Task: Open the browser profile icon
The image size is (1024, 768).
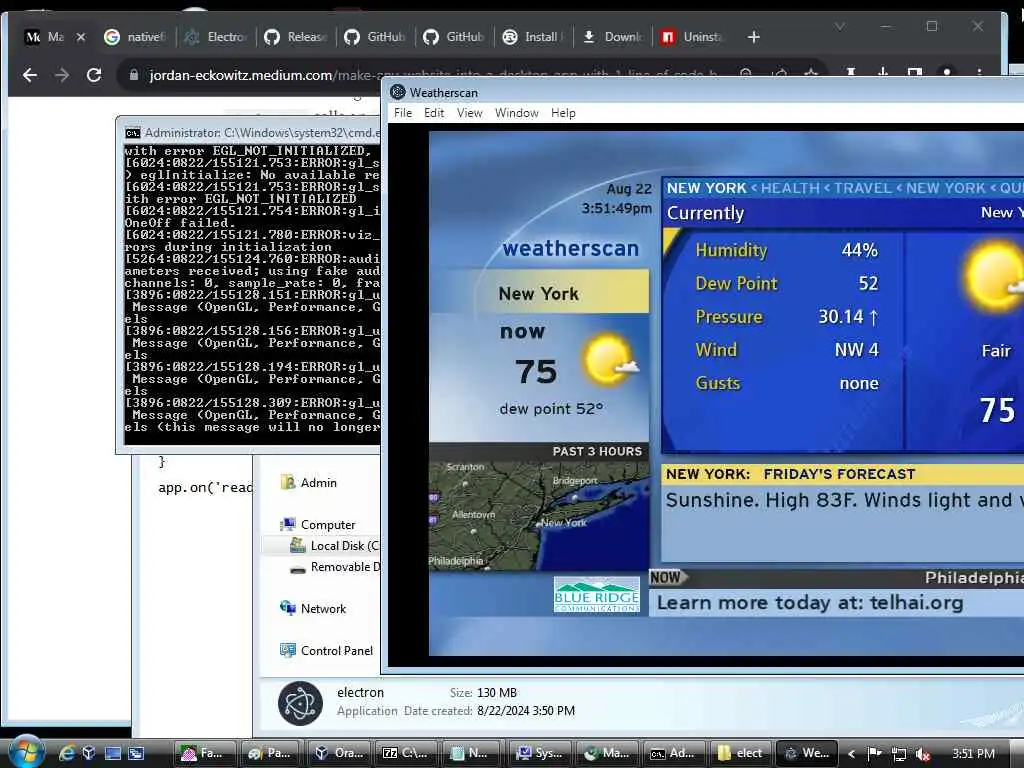Action: pyautogui.click(x=947, y=73)
